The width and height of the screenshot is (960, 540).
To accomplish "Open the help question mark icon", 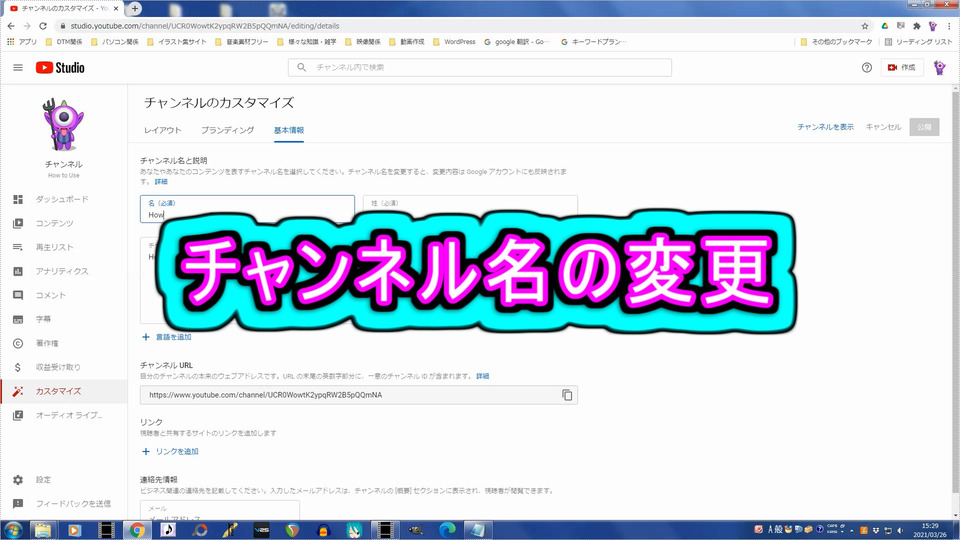I will pos(866,67).
